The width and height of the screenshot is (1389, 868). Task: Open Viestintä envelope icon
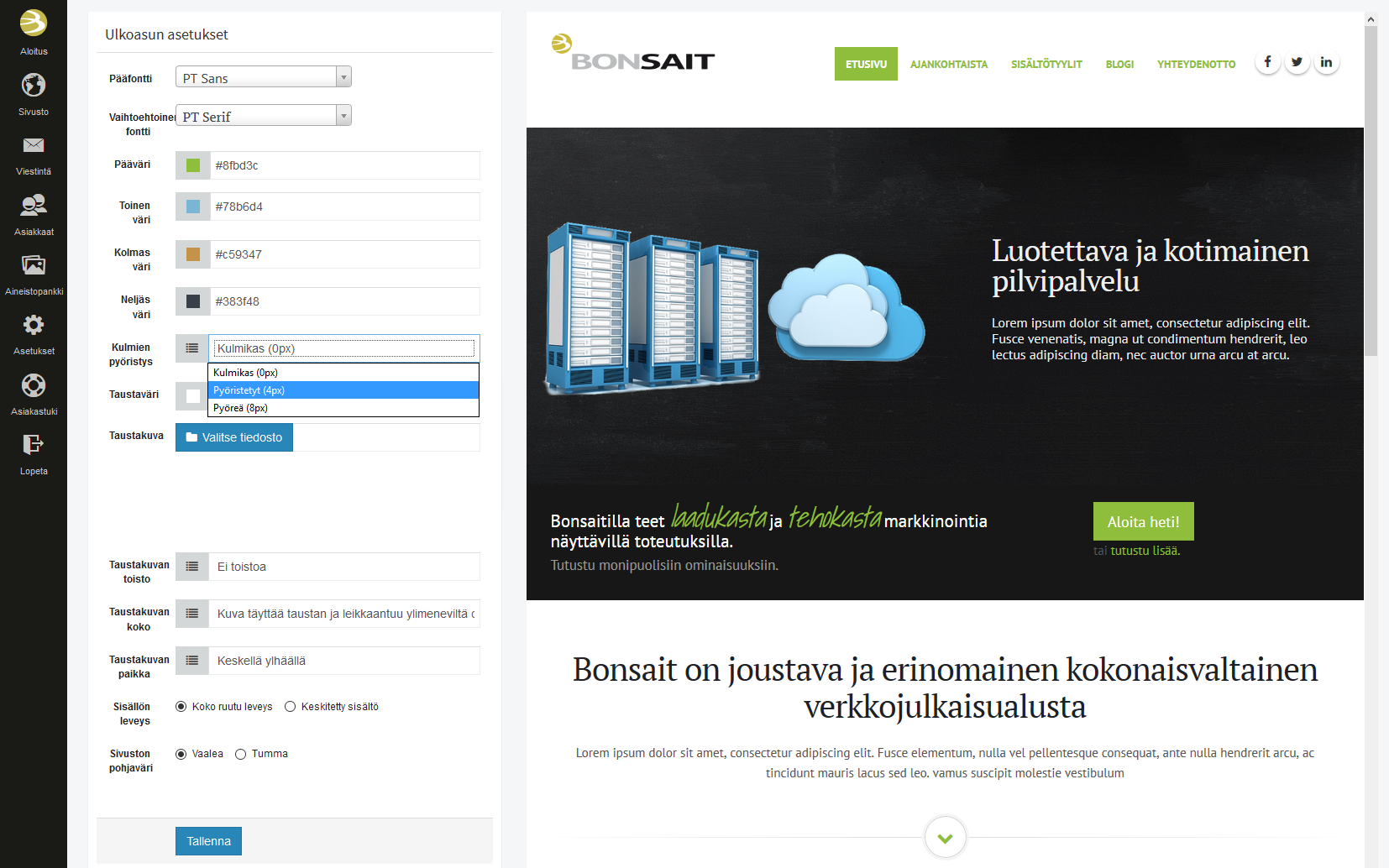click(34, 146)
